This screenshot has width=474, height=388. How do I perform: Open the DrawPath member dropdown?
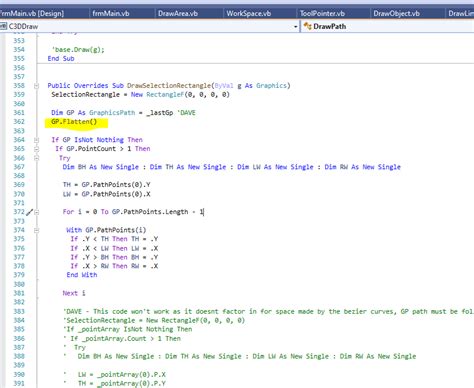click(388, 26)
